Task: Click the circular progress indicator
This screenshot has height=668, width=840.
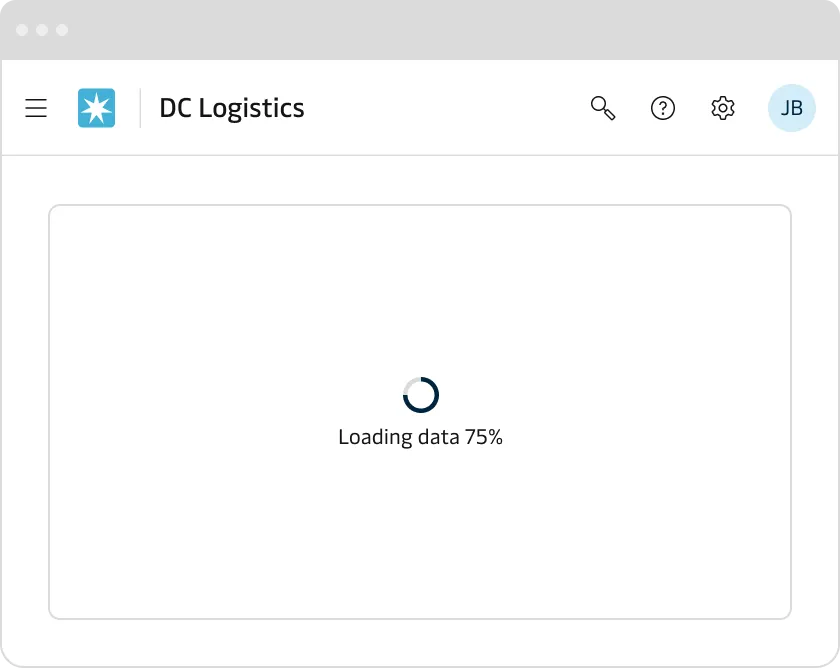Action: pos(420,394)
